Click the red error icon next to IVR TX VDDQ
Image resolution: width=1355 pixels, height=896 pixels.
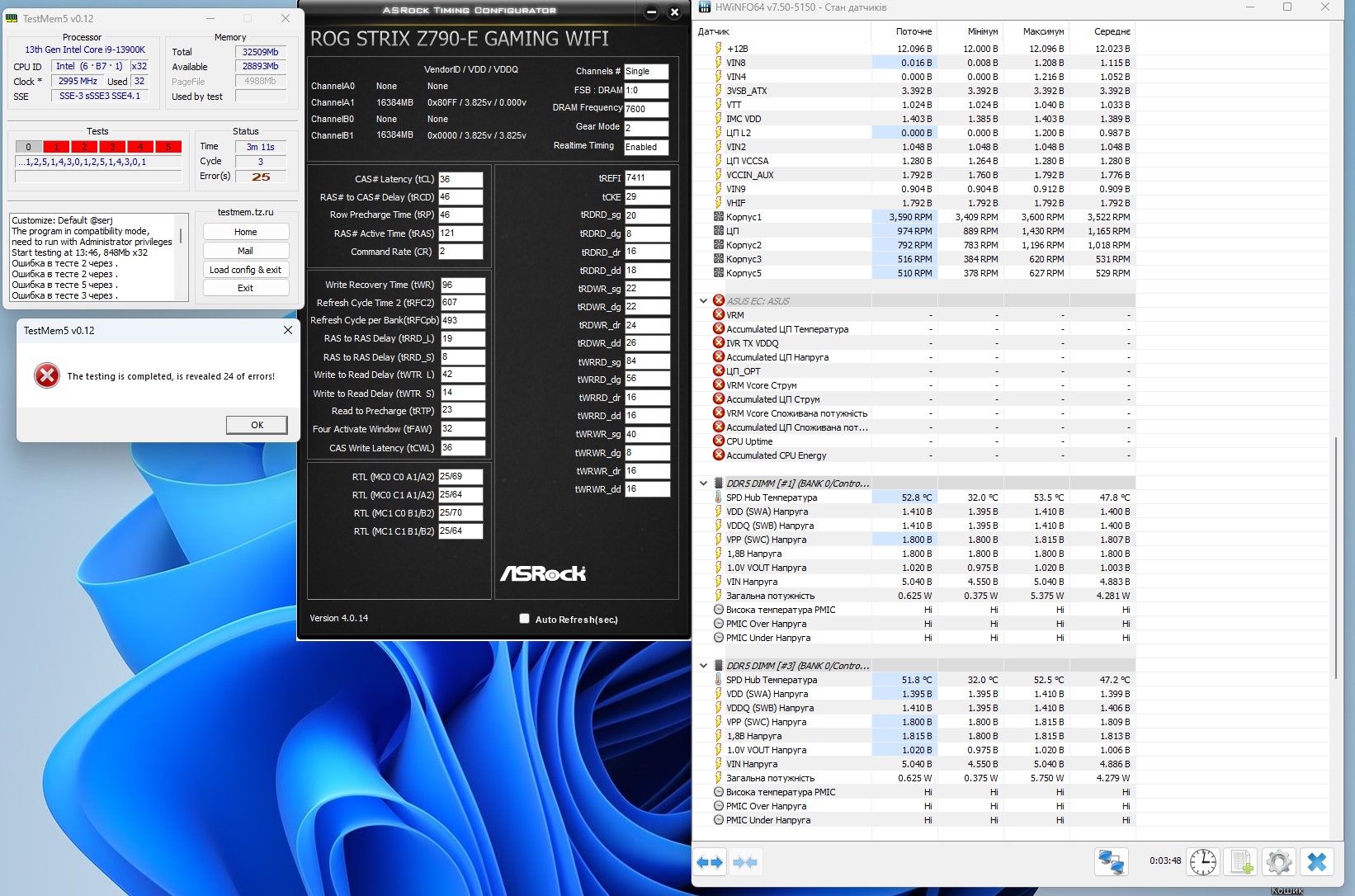(719, 343)
